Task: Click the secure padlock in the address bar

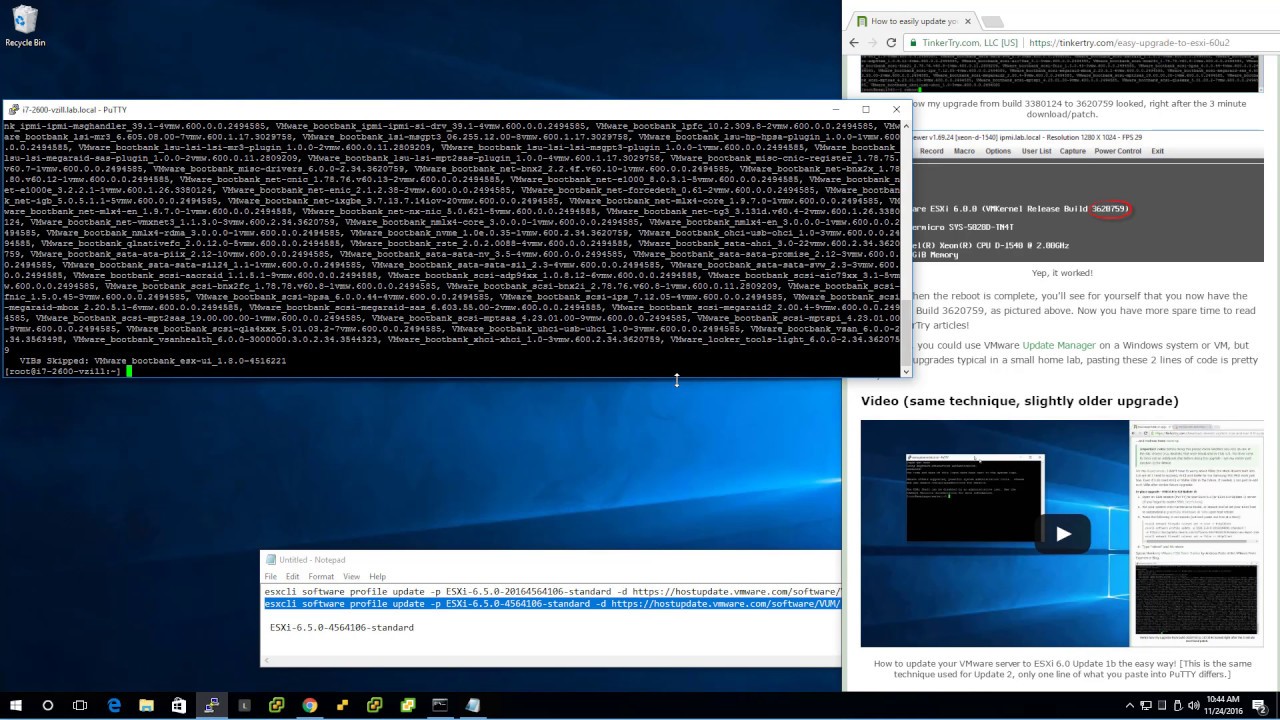Action: pos(914,43)
